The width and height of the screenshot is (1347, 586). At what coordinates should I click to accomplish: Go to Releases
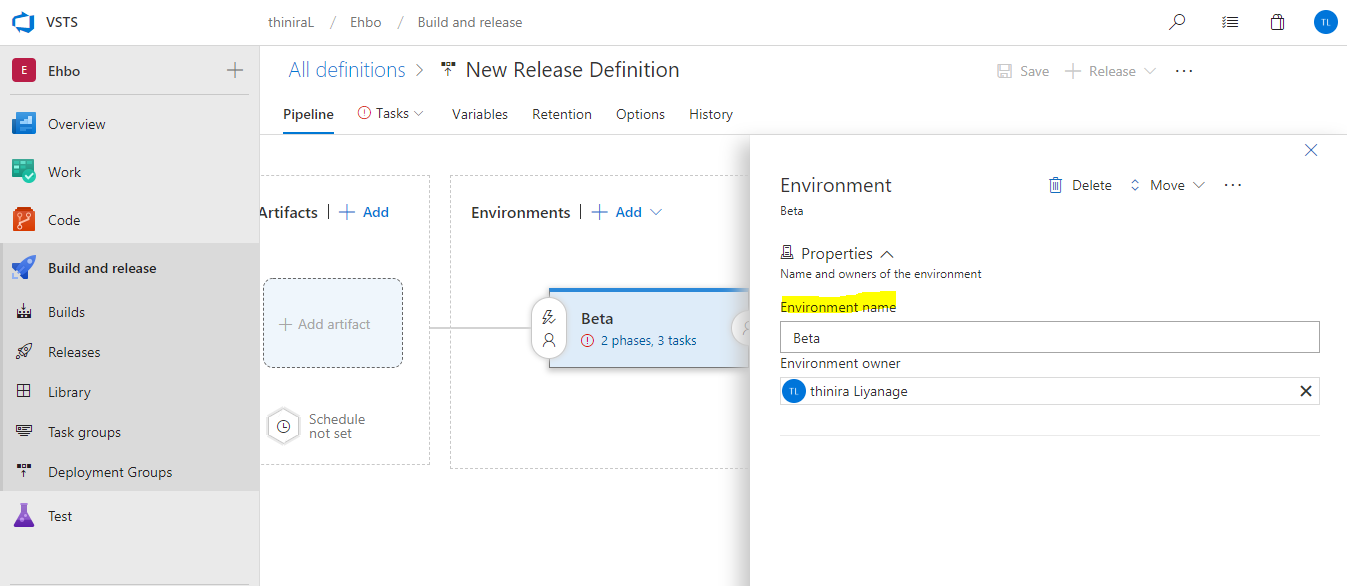coord(74,352)
